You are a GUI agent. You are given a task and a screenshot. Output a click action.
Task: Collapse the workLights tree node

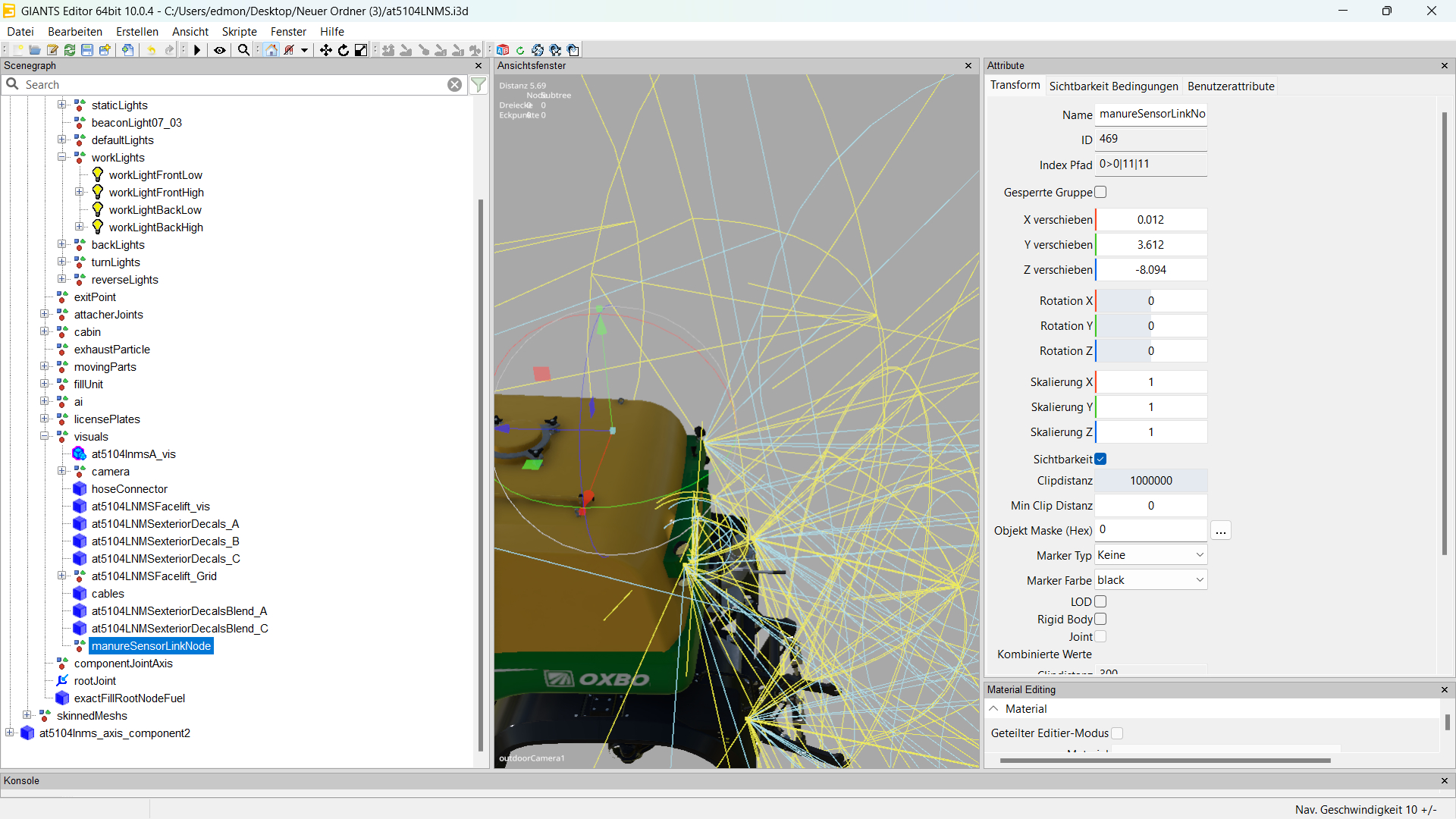pos(62,157)
